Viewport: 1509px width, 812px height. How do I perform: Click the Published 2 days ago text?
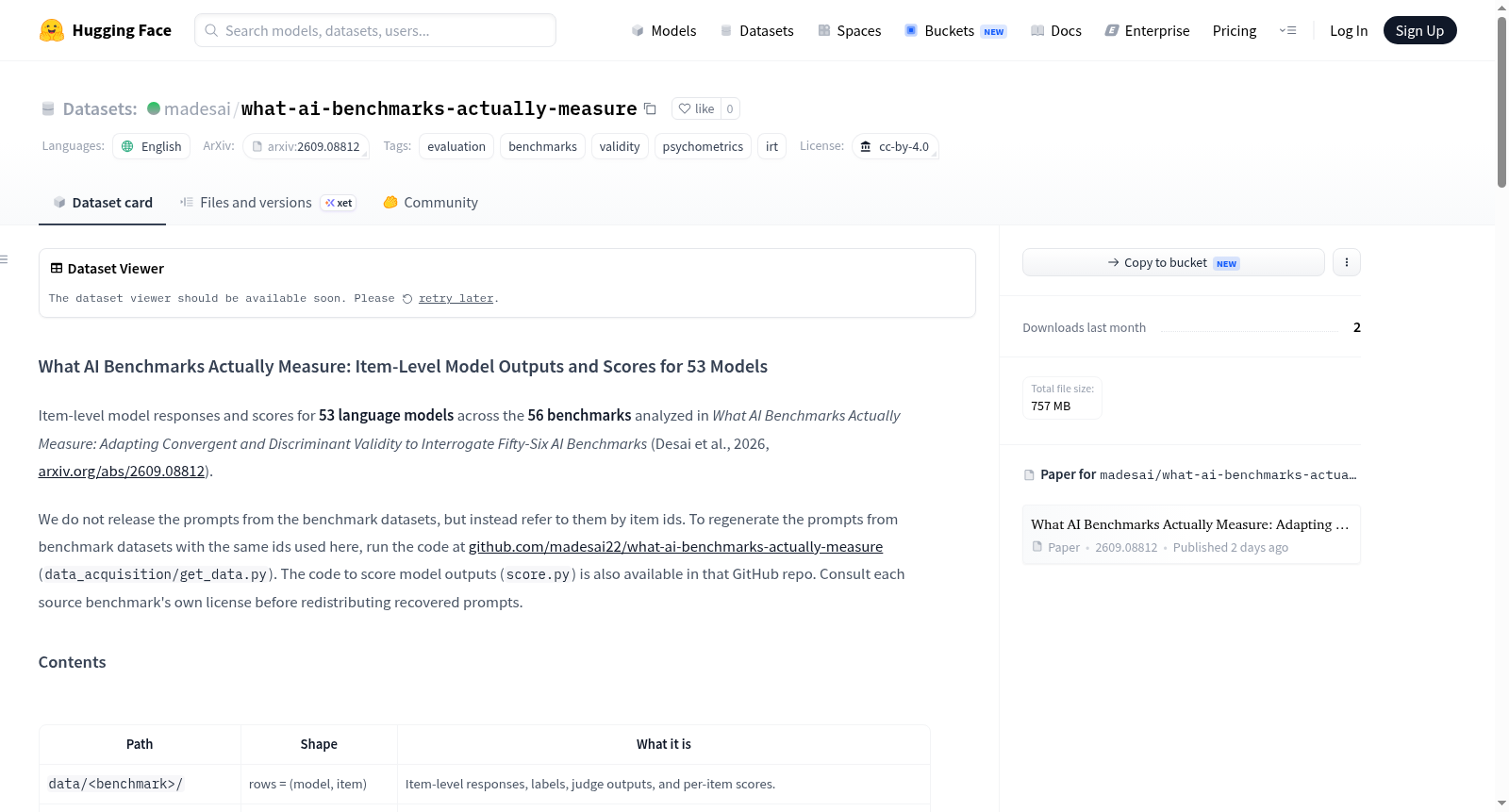[x=1231, y=548]
